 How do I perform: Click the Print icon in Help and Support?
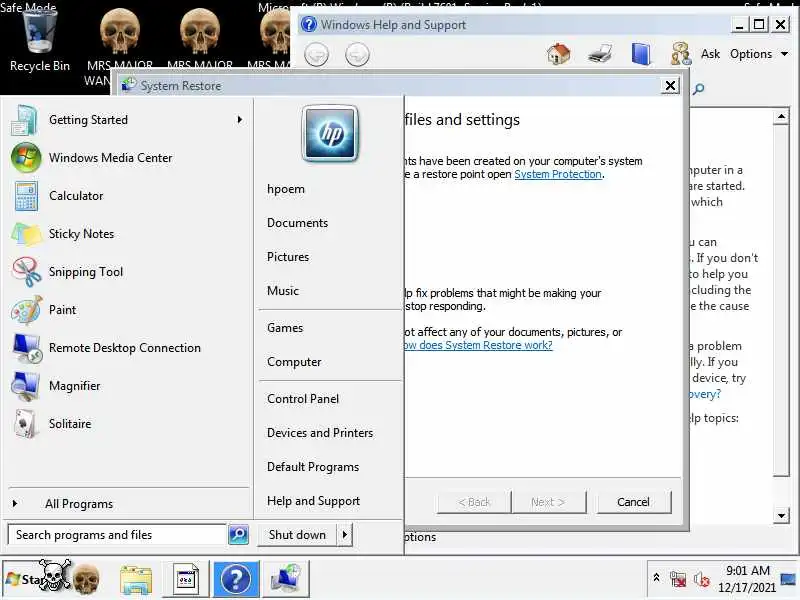599,54
